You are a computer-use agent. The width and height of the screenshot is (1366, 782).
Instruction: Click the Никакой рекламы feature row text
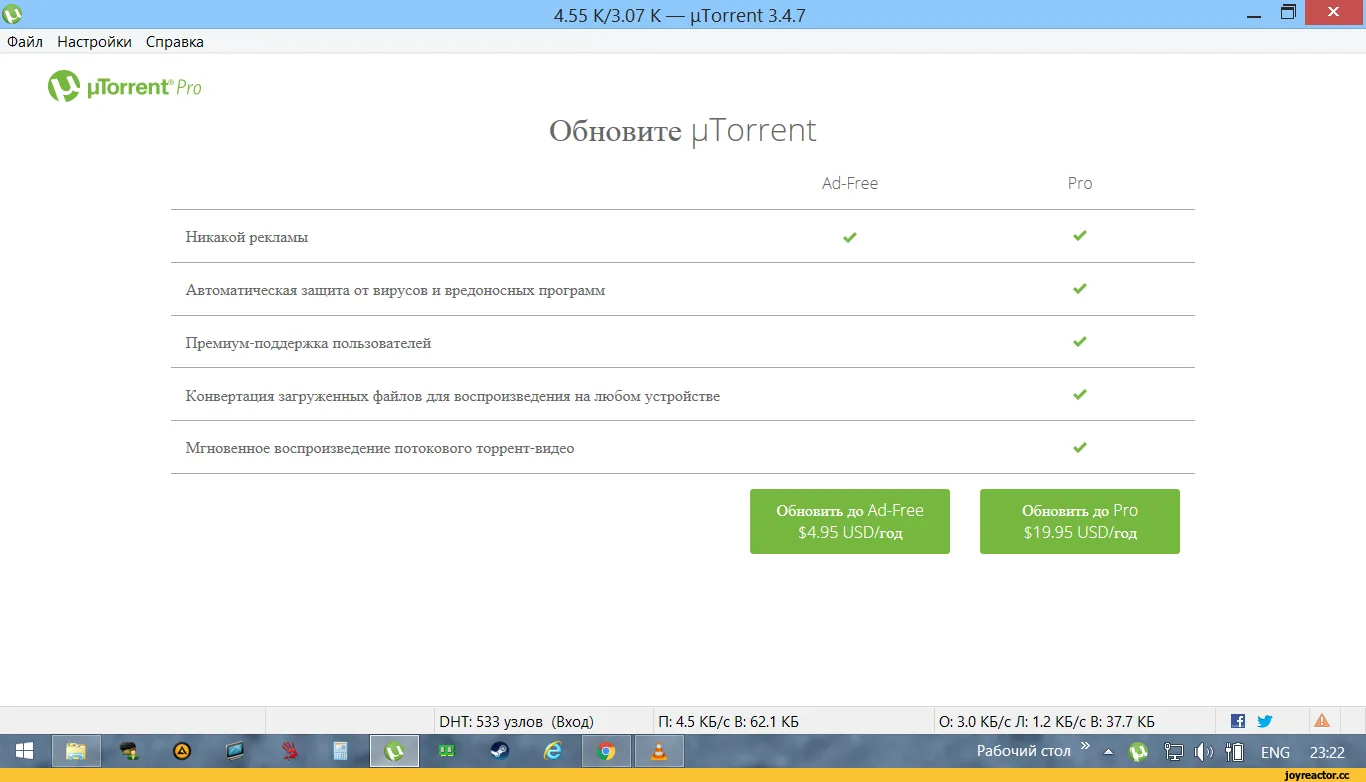pos(247,238)
